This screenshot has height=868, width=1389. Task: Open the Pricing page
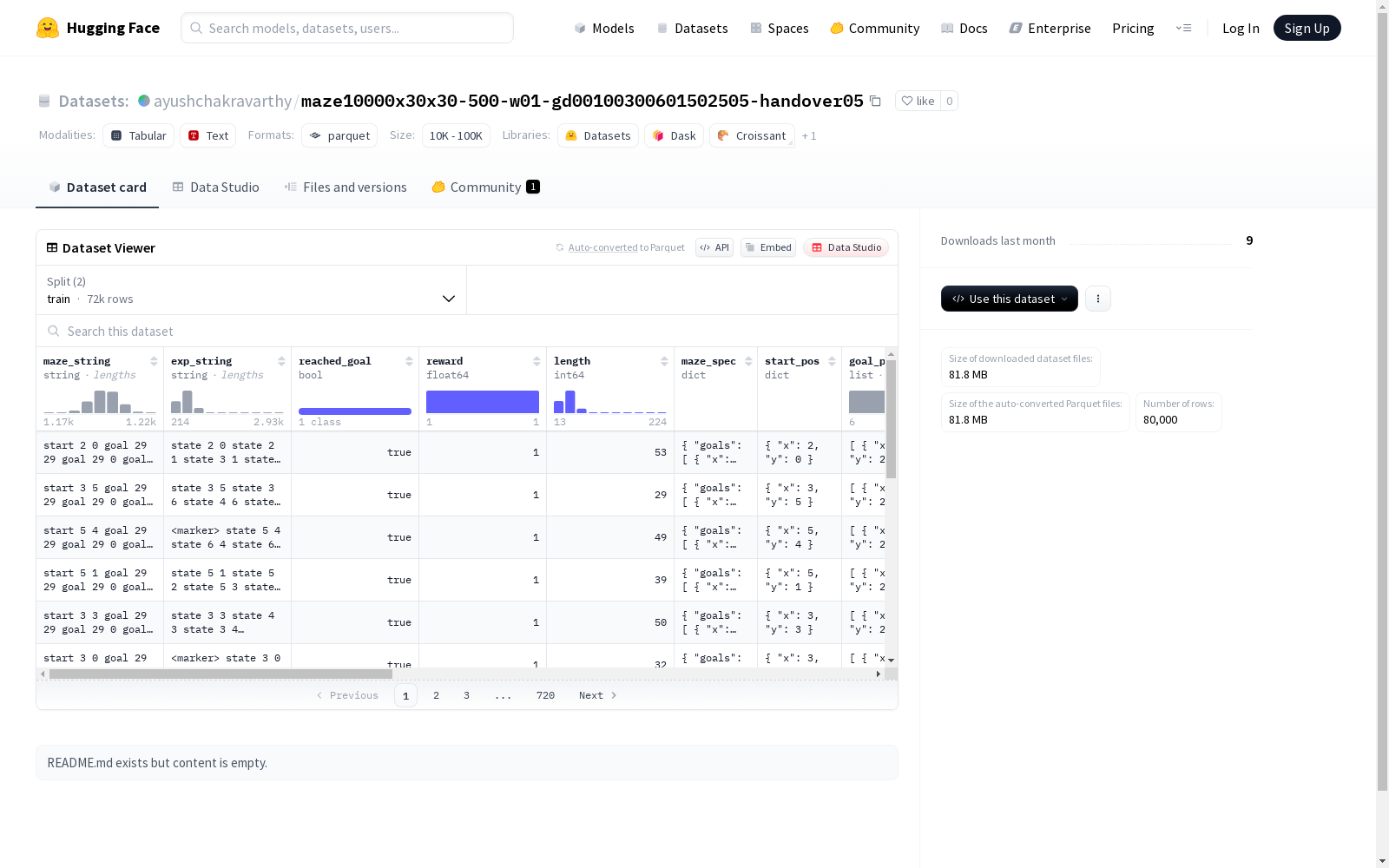point(1133,28)
